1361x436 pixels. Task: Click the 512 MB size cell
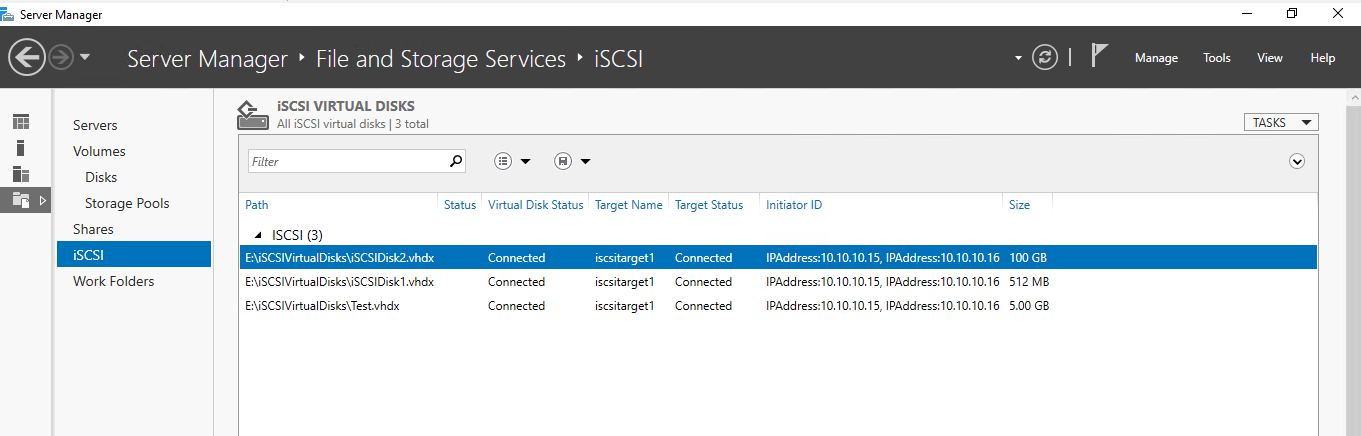(x=1028, y=282)
